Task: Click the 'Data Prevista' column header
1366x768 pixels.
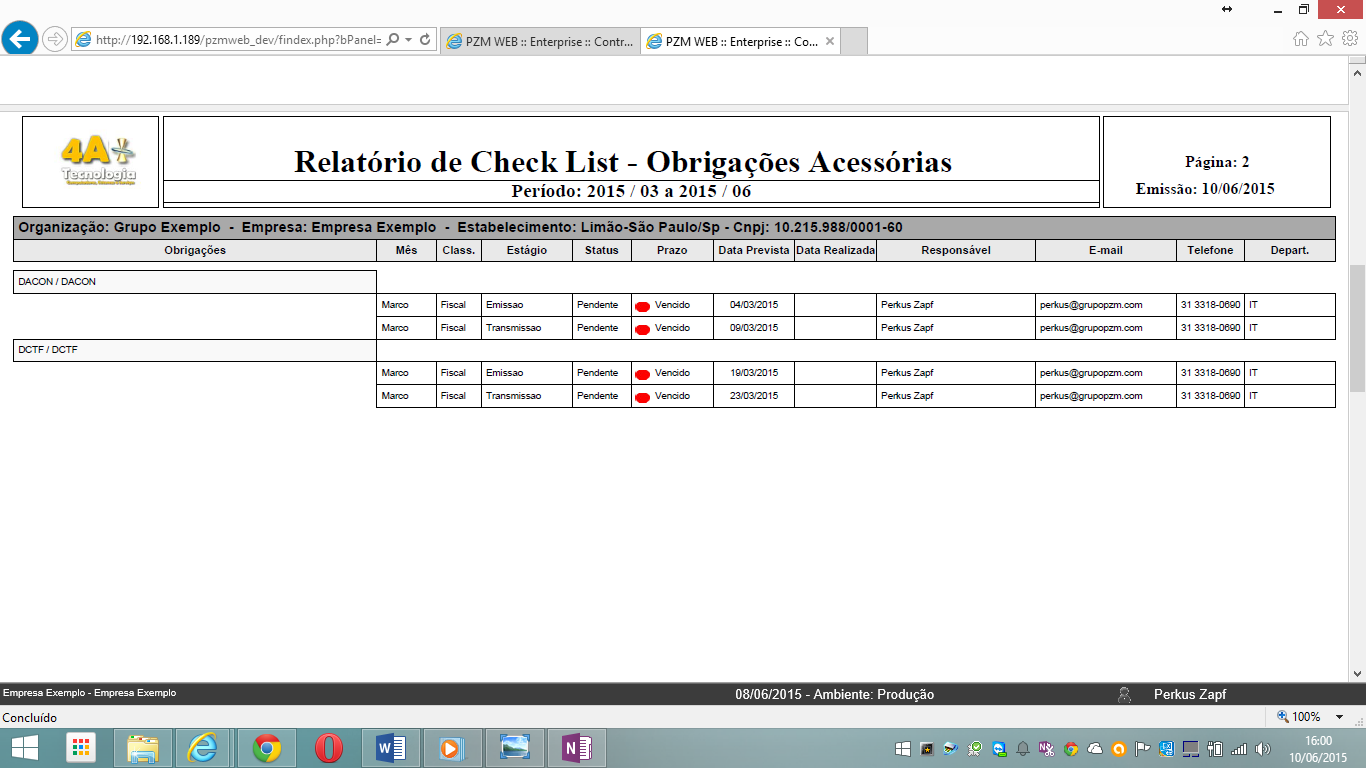Action: [x=754, y=250]
